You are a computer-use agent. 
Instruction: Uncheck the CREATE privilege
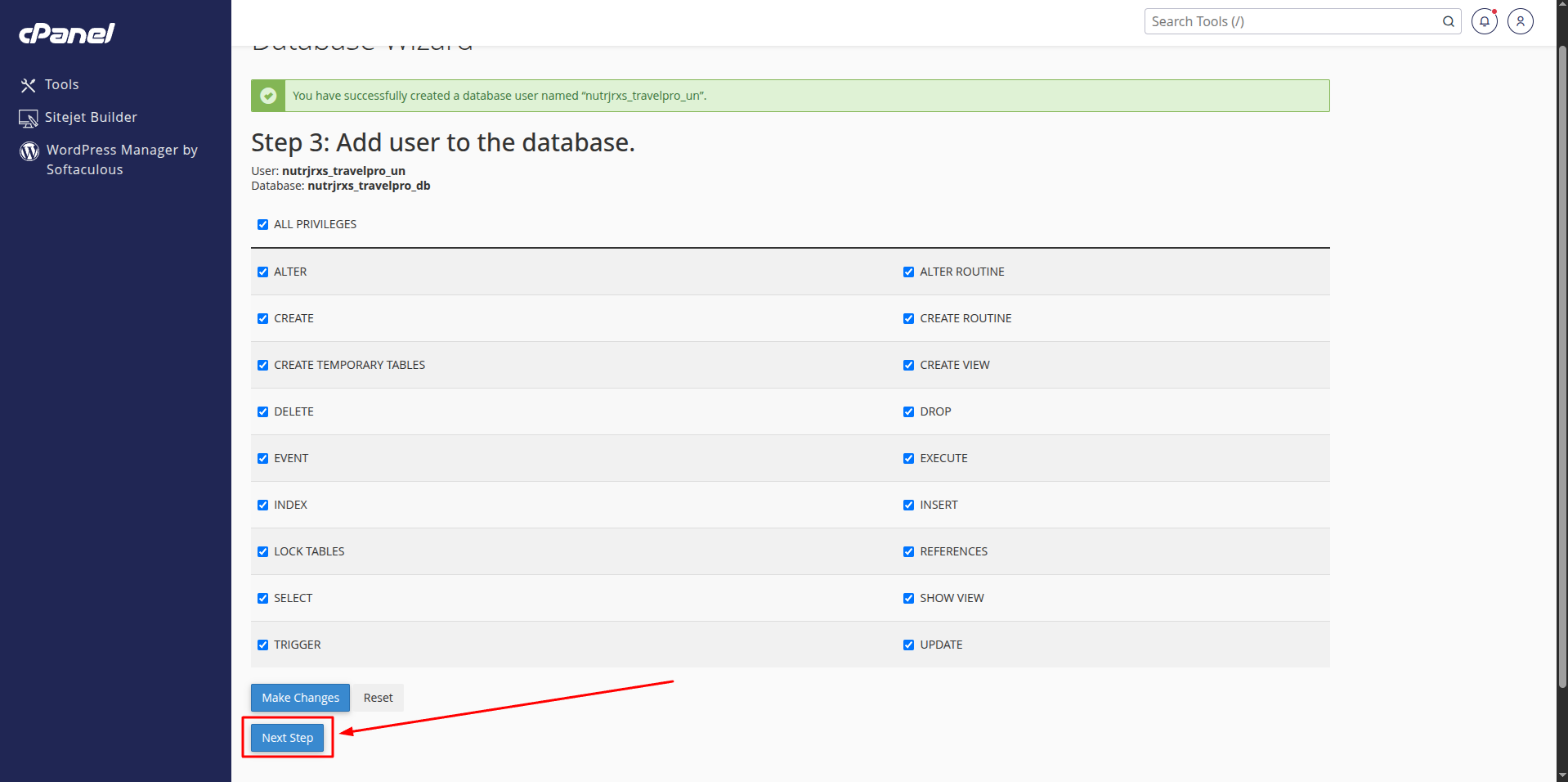click(262, 318)
